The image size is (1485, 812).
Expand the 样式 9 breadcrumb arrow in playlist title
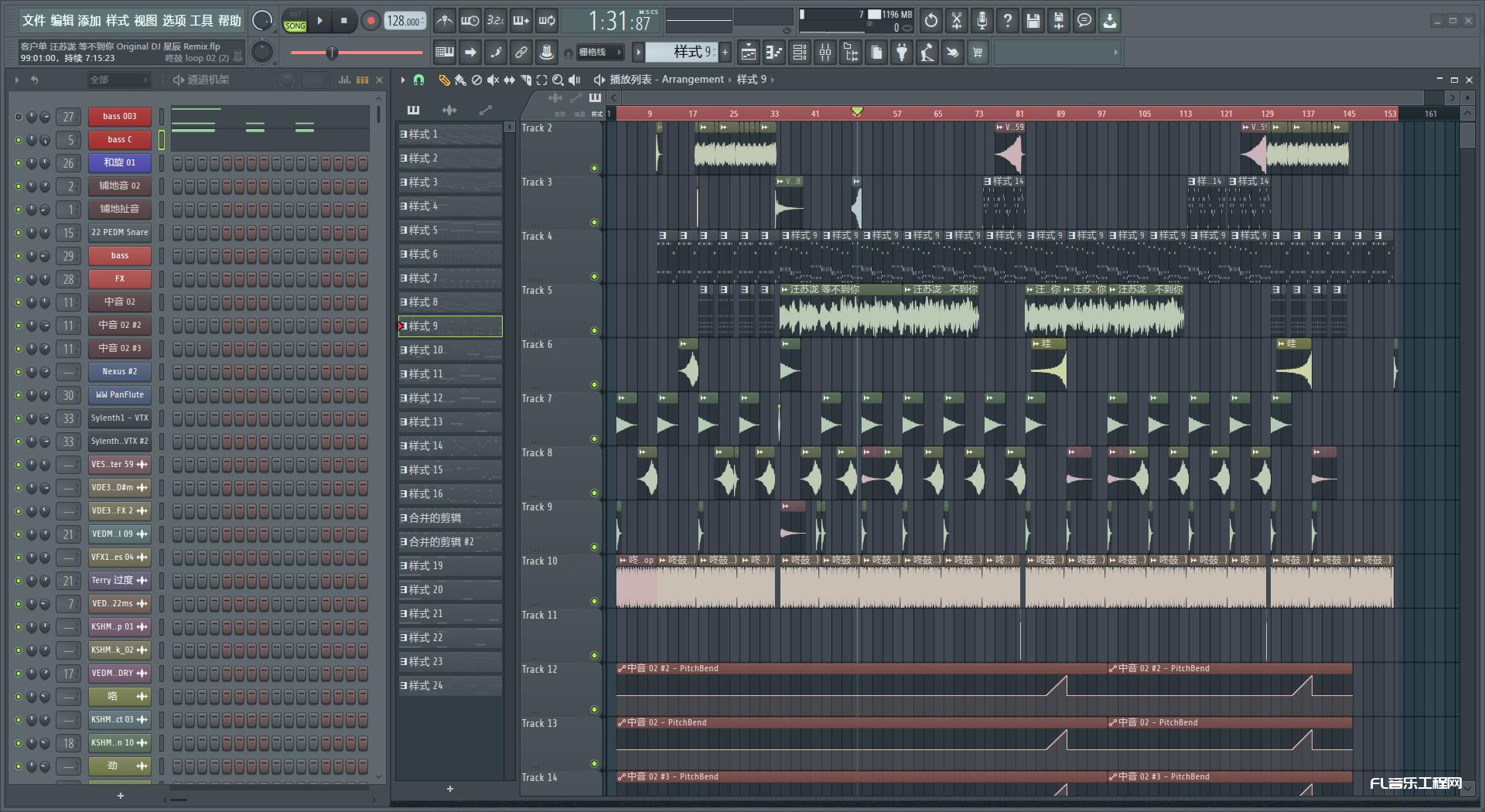772,80
